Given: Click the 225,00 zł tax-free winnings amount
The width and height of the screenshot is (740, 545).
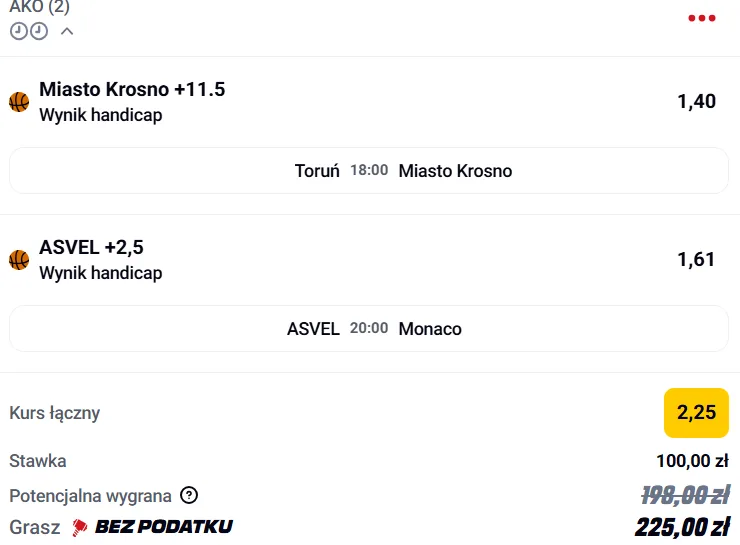Looking at the screenshot, I should [681, 527].
